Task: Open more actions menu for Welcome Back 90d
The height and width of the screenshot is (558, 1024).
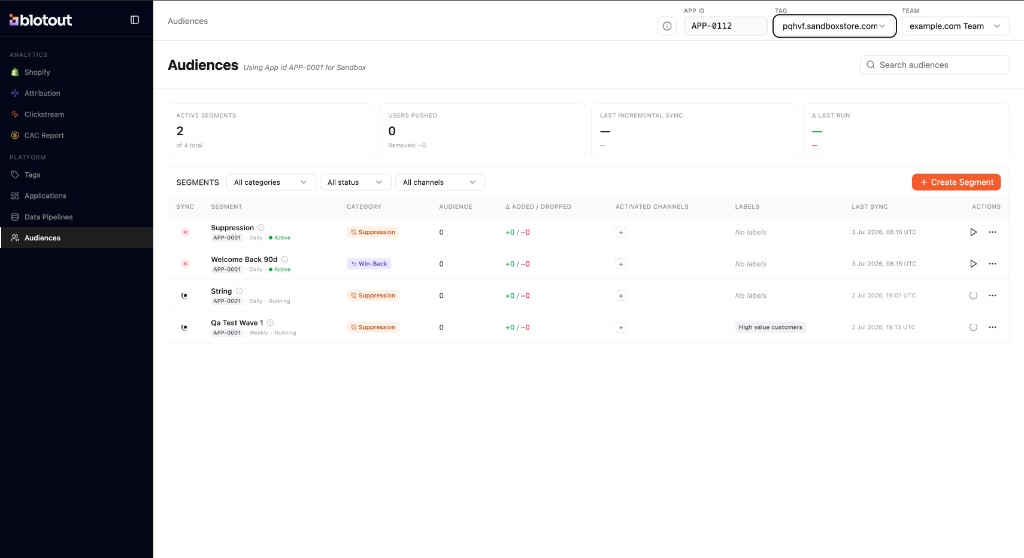Action: (993, 264)
